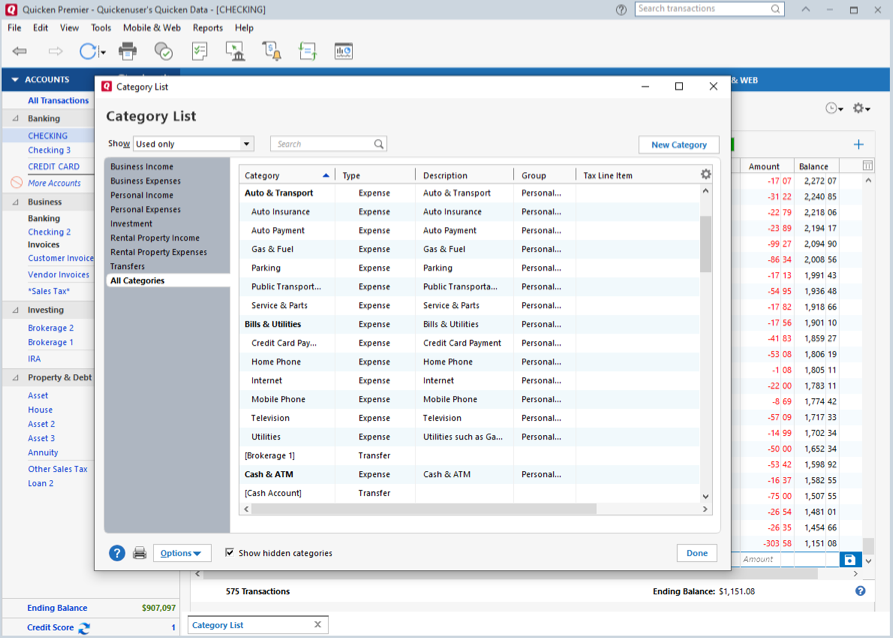Click the help question mark near search

coord(621,10)
